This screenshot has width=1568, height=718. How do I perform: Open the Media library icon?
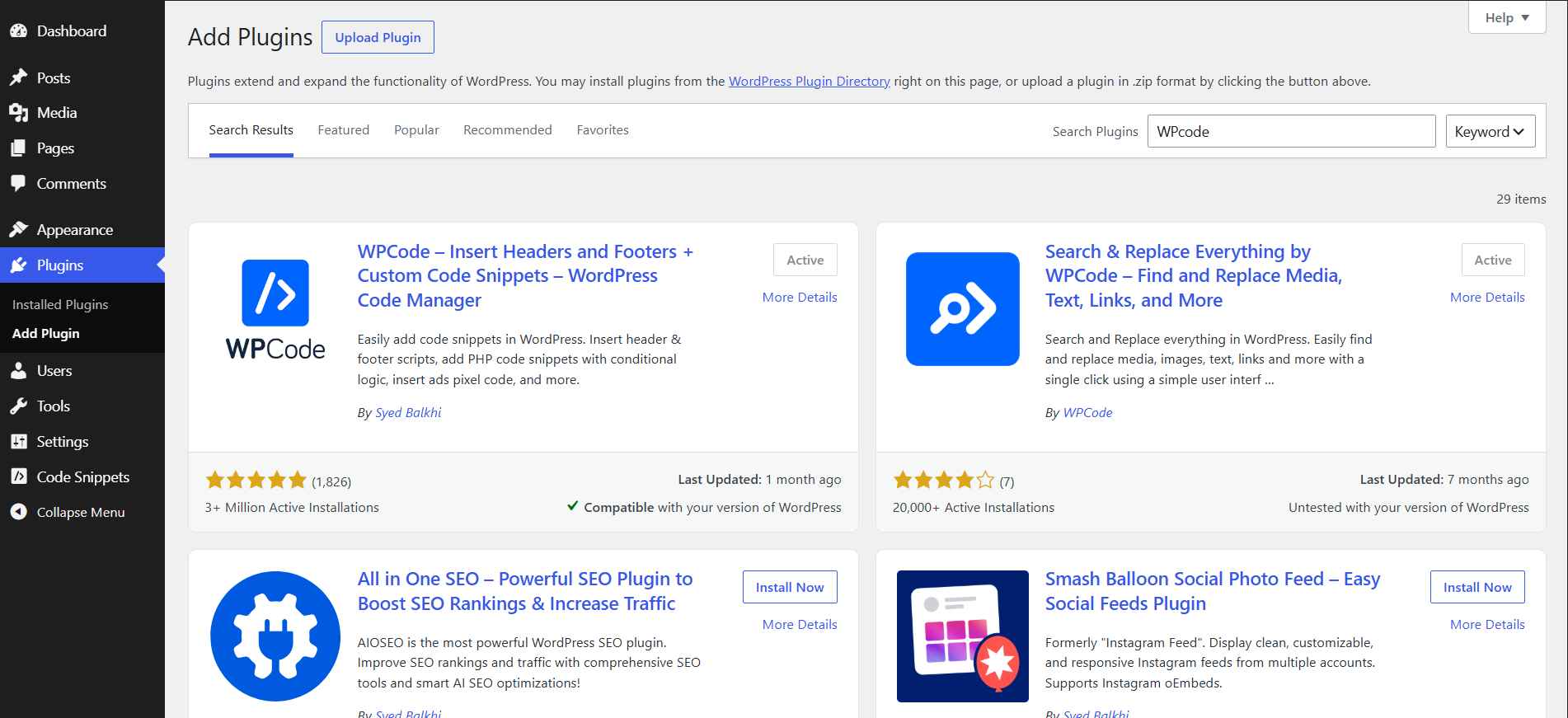coord(18,113)
